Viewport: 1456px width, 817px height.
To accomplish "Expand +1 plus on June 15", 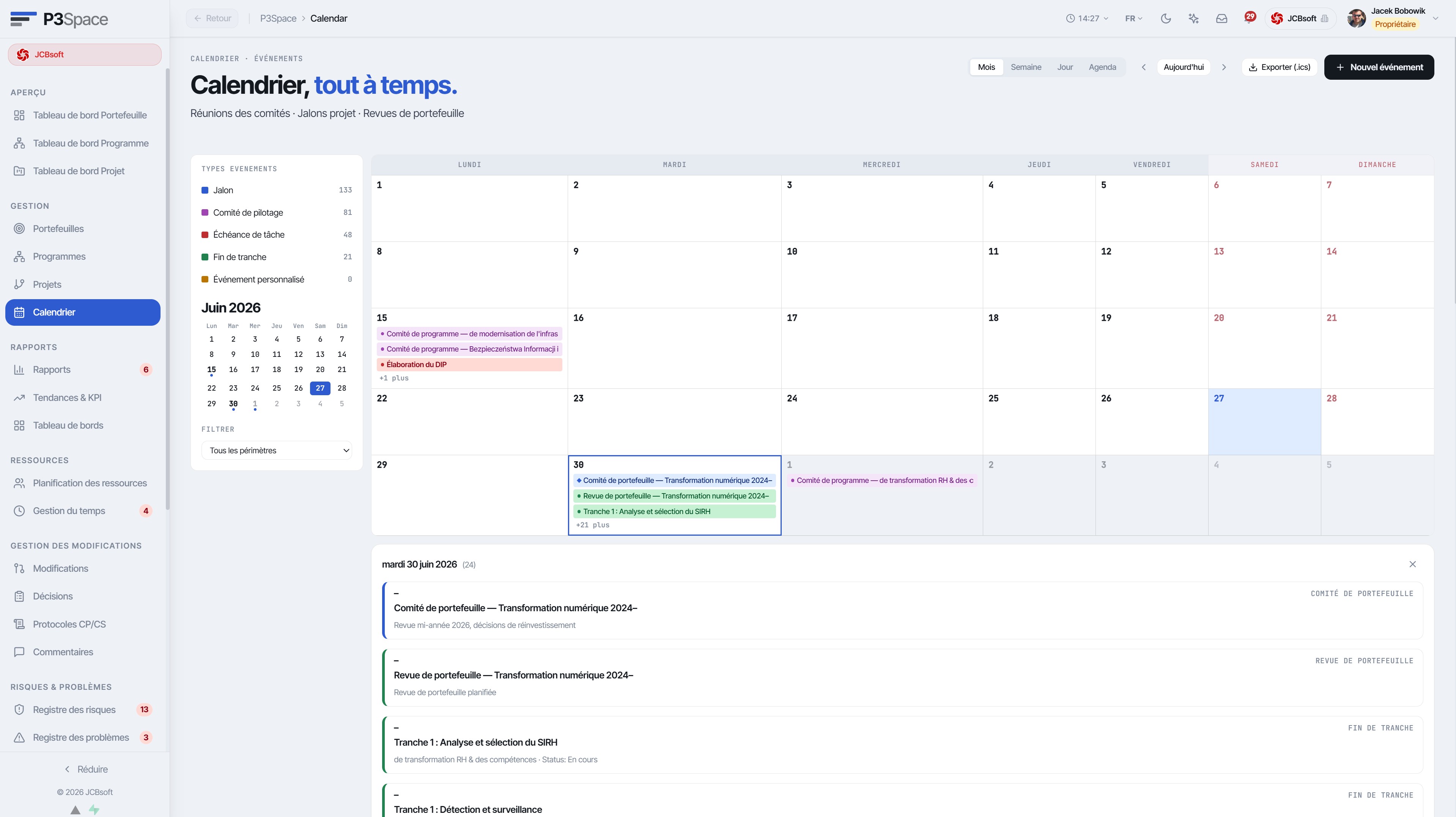I will click(394, 378).
